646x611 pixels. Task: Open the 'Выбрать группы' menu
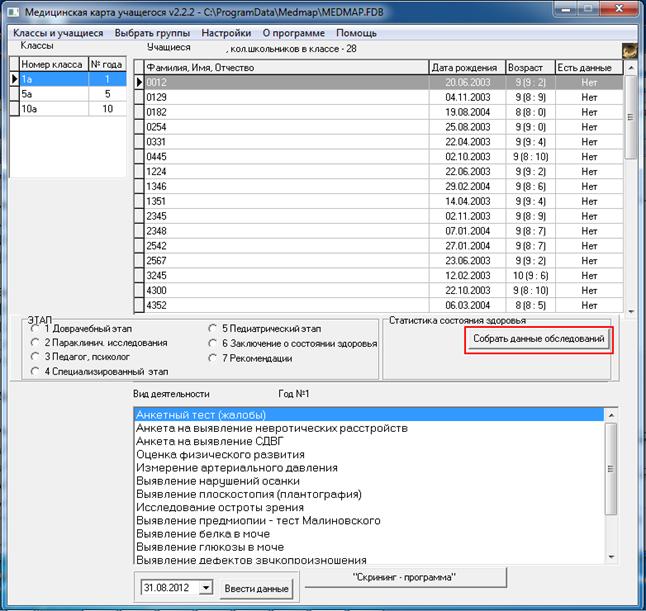(x=152, y=33)
